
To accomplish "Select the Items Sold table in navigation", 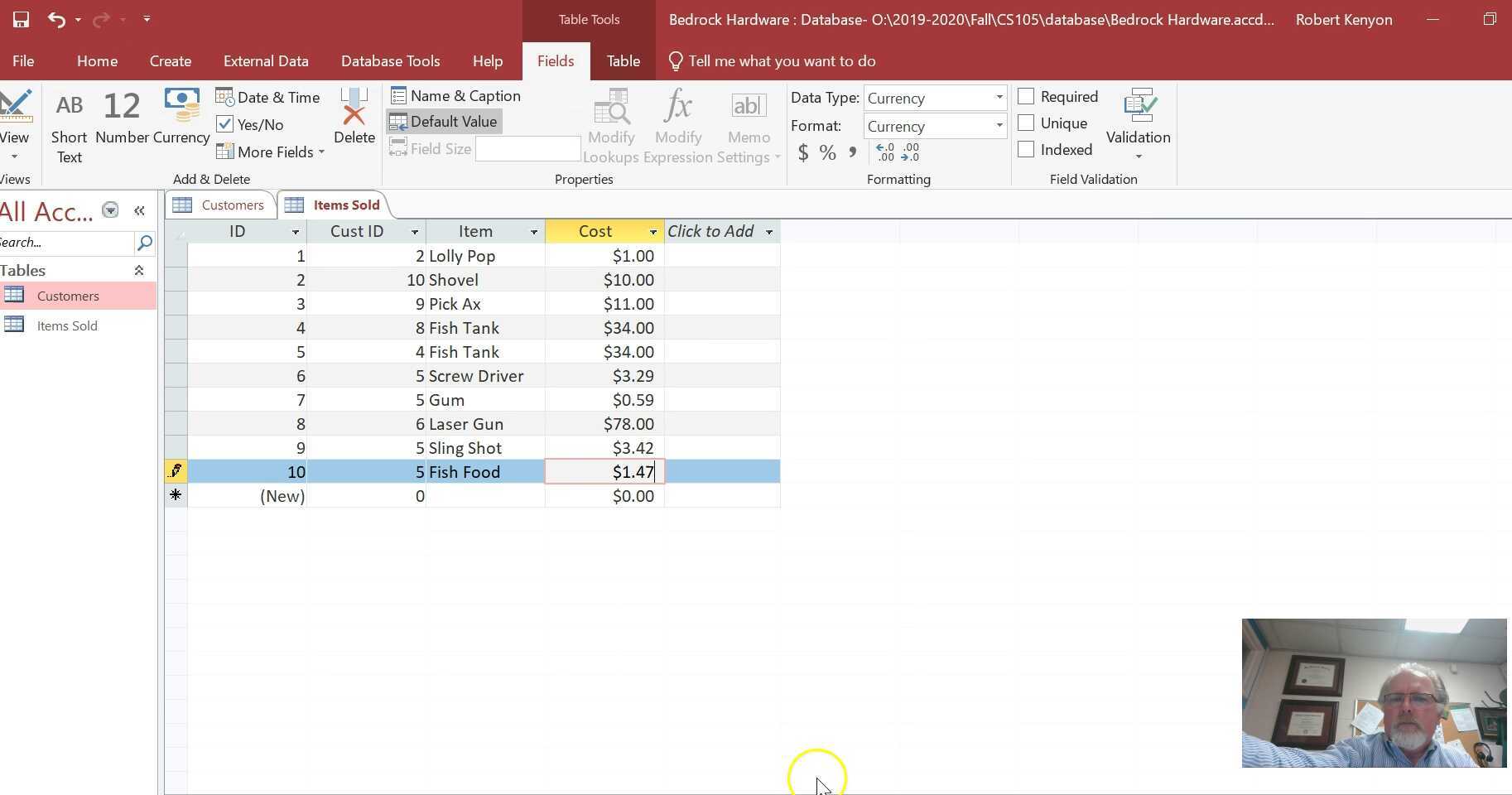I will pos(66,326).
